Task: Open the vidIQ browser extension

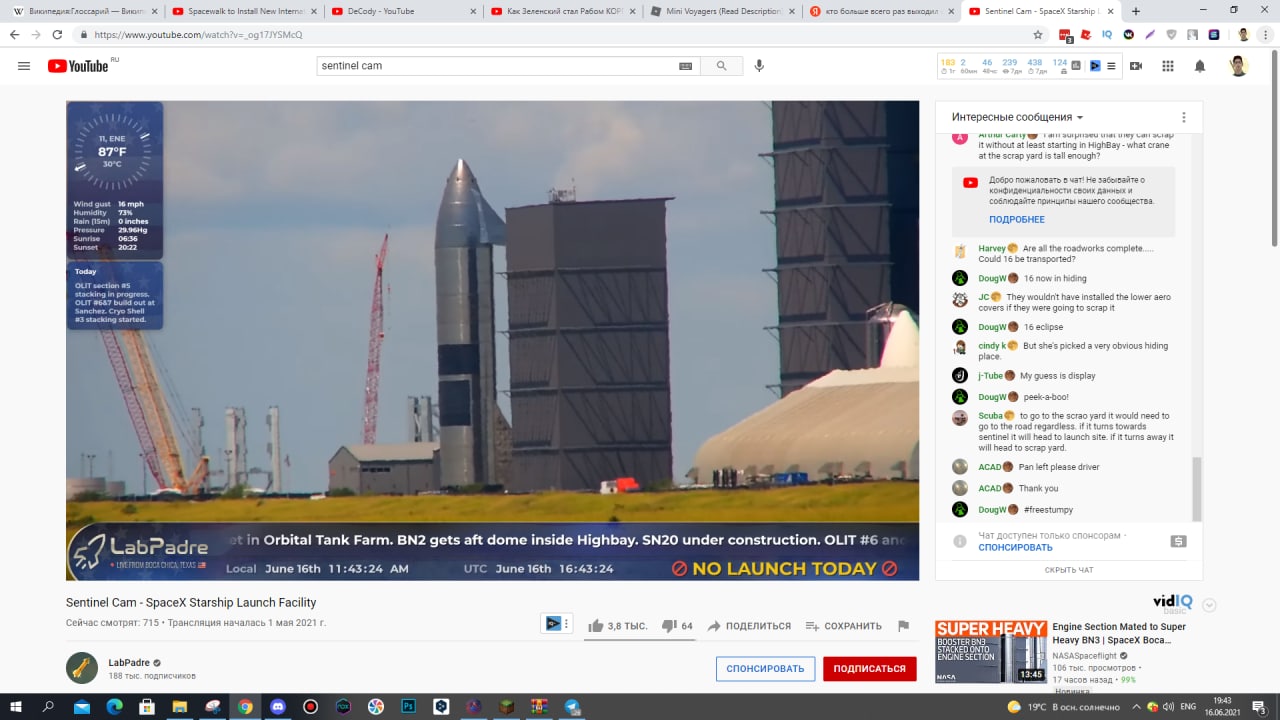Action: click(x=1106, y=34)
